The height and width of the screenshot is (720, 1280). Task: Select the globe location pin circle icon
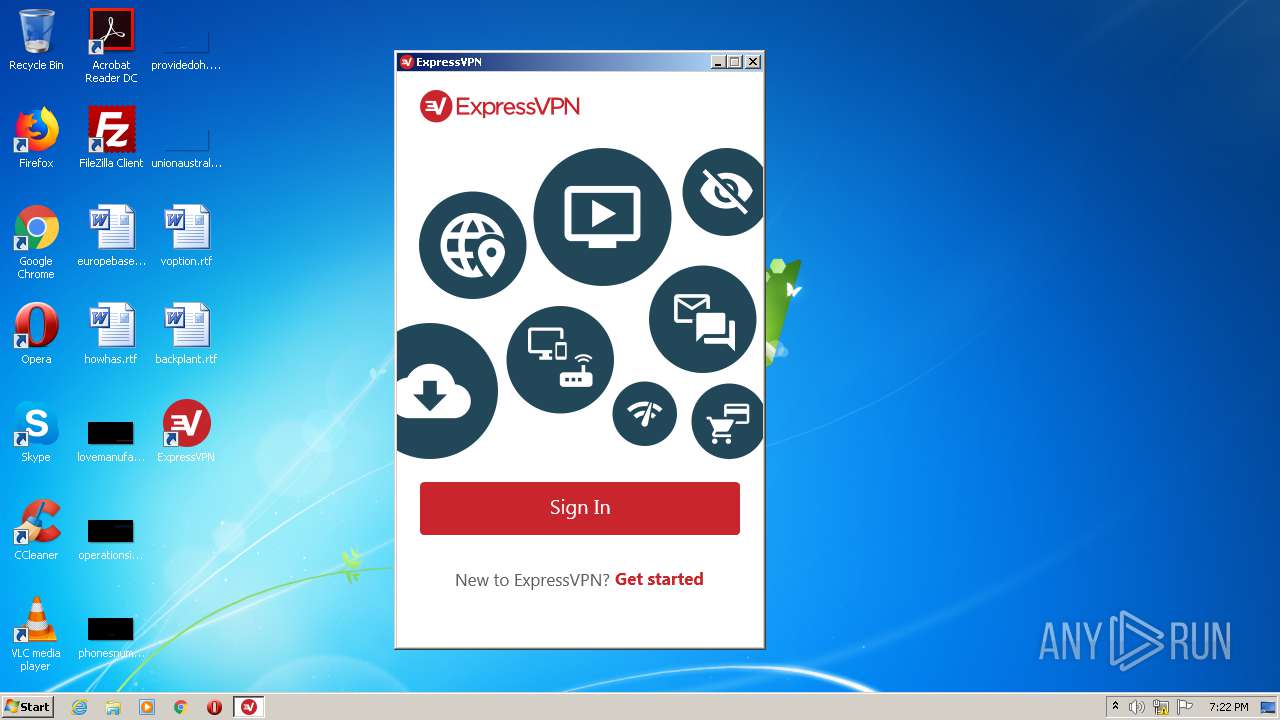[x=472, y=245]
